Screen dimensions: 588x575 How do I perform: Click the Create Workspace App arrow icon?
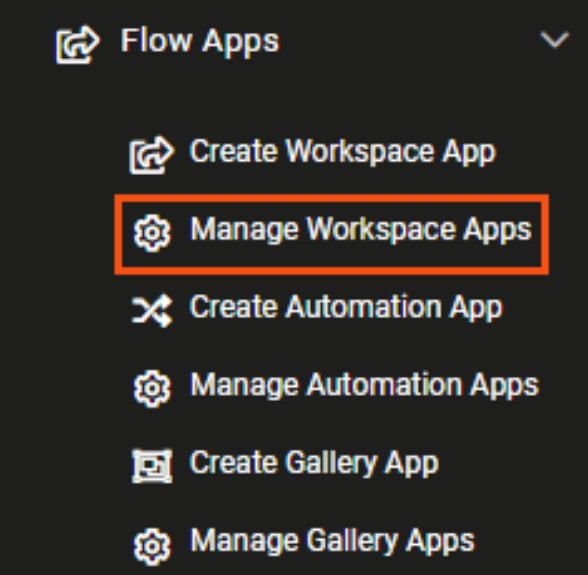[x=152, y=155]
